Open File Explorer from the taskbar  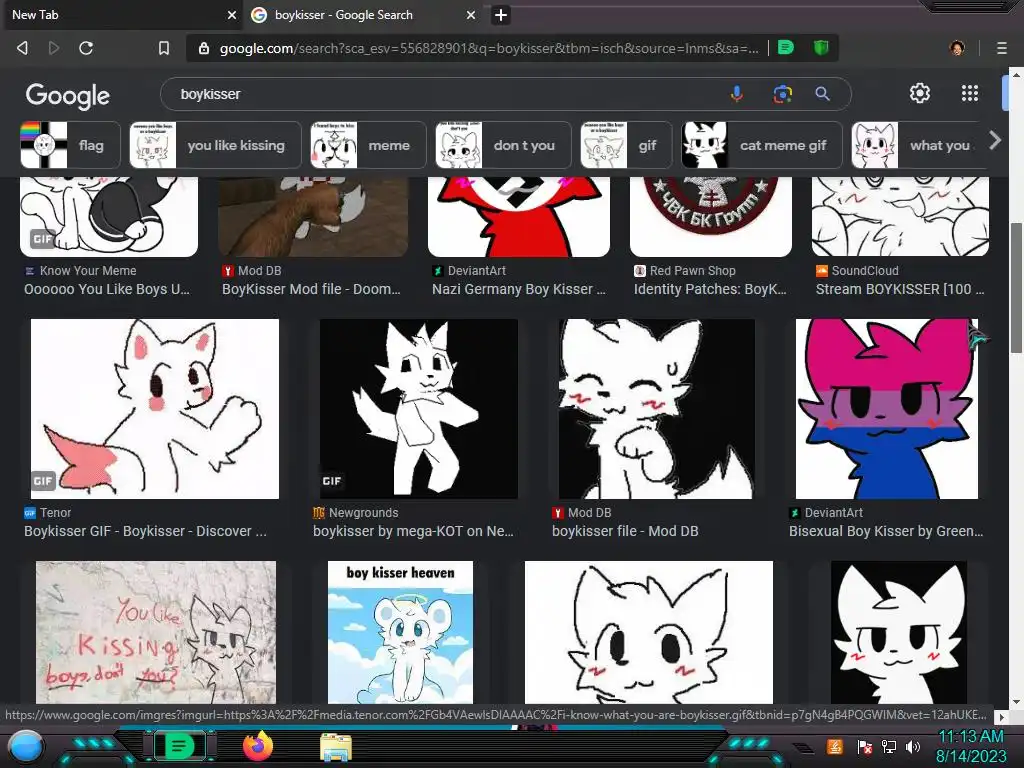pos(336,747)
